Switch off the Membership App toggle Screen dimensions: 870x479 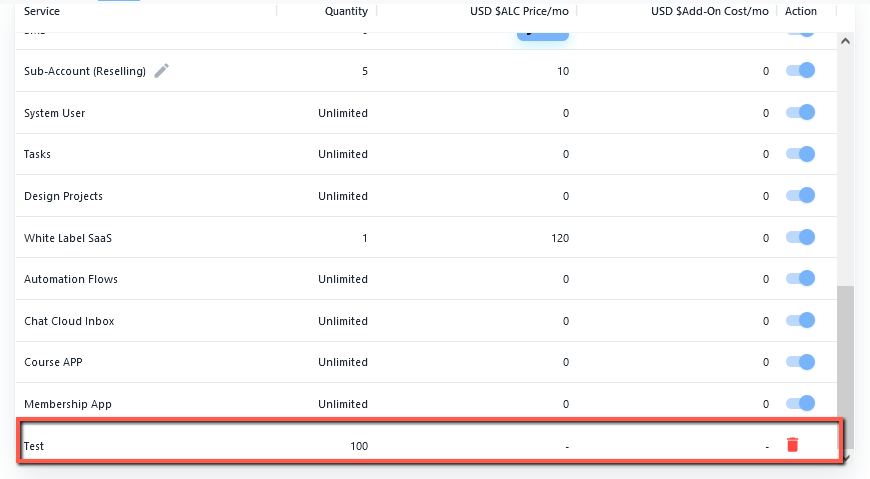tap(801, 404)
